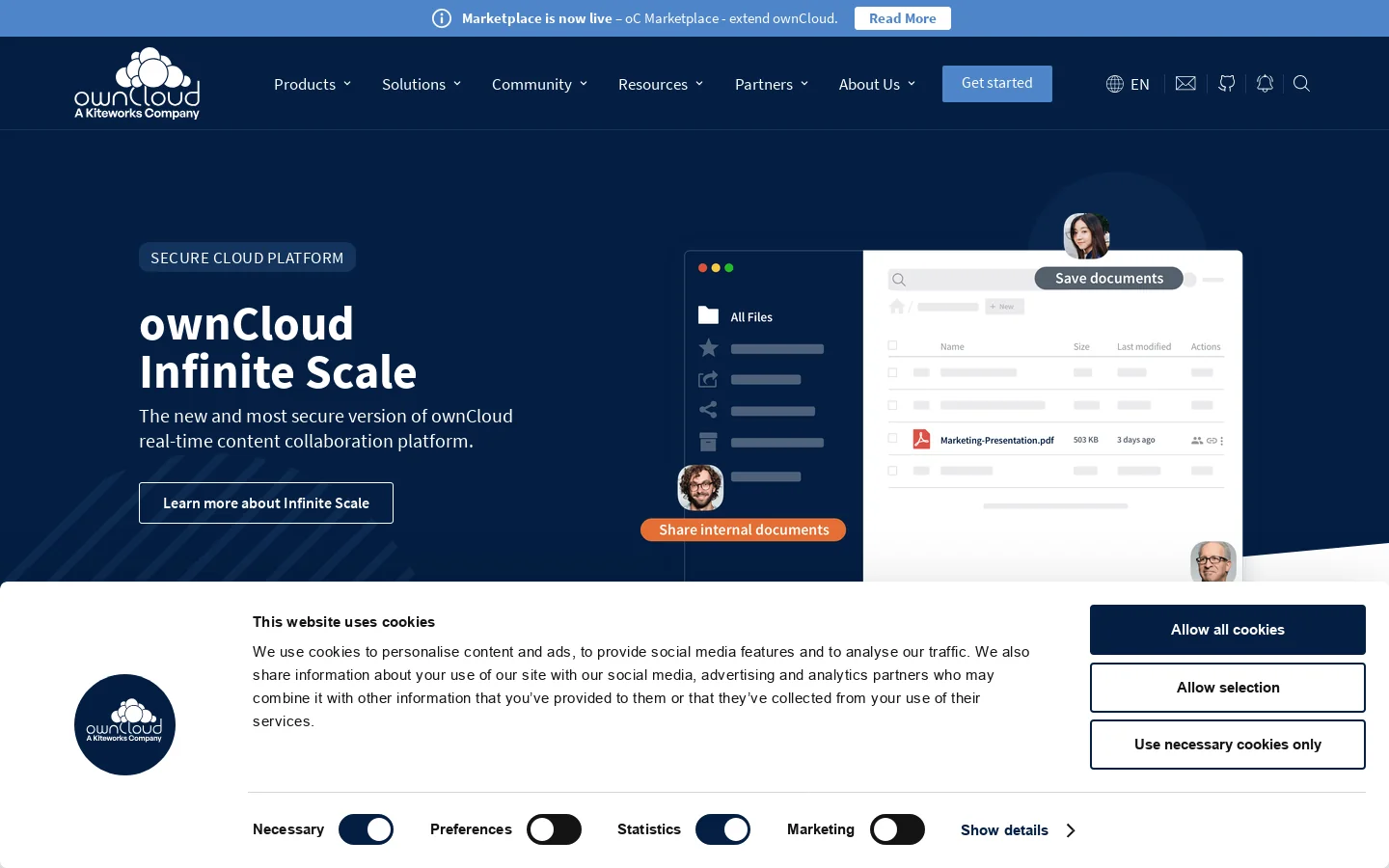The height and width of the screenshot is (868, 1389).
Task: Expand the Partners menu
Action: click(x=772, y=85)
